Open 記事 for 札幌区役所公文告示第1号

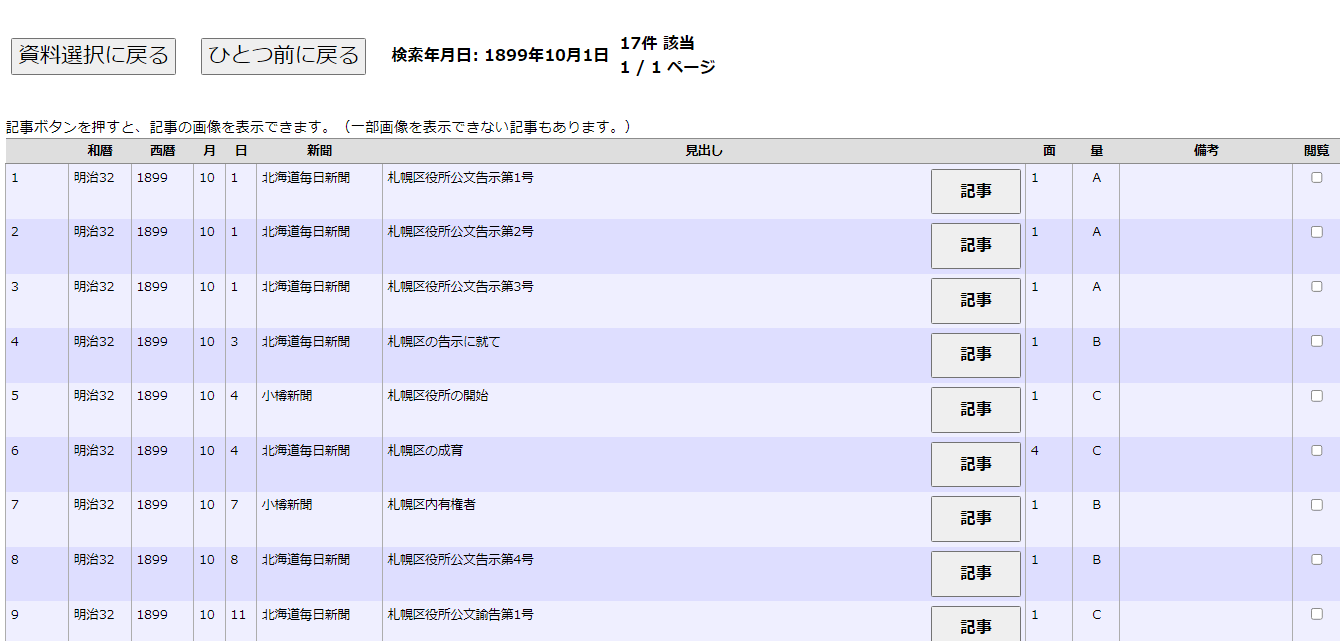(x=976, y=191)
